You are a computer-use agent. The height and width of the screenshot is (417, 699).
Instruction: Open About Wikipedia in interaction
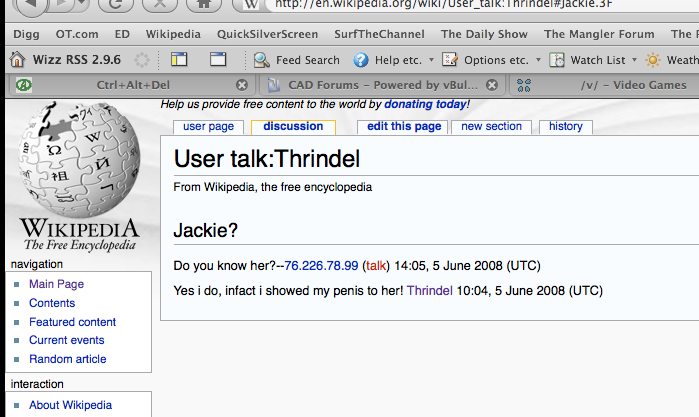[x=70, y=405]
